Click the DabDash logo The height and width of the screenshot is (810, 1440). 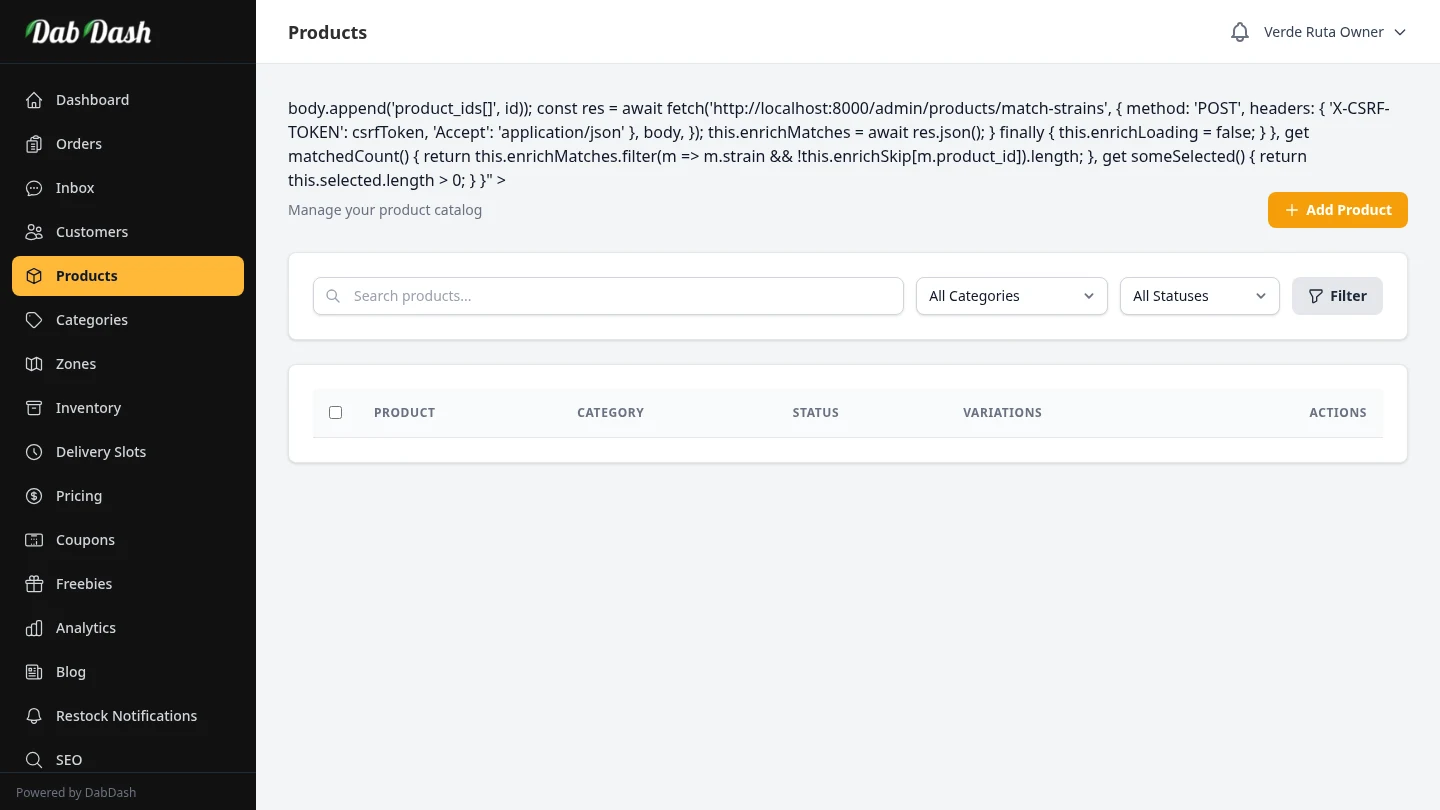pos(88,32)
